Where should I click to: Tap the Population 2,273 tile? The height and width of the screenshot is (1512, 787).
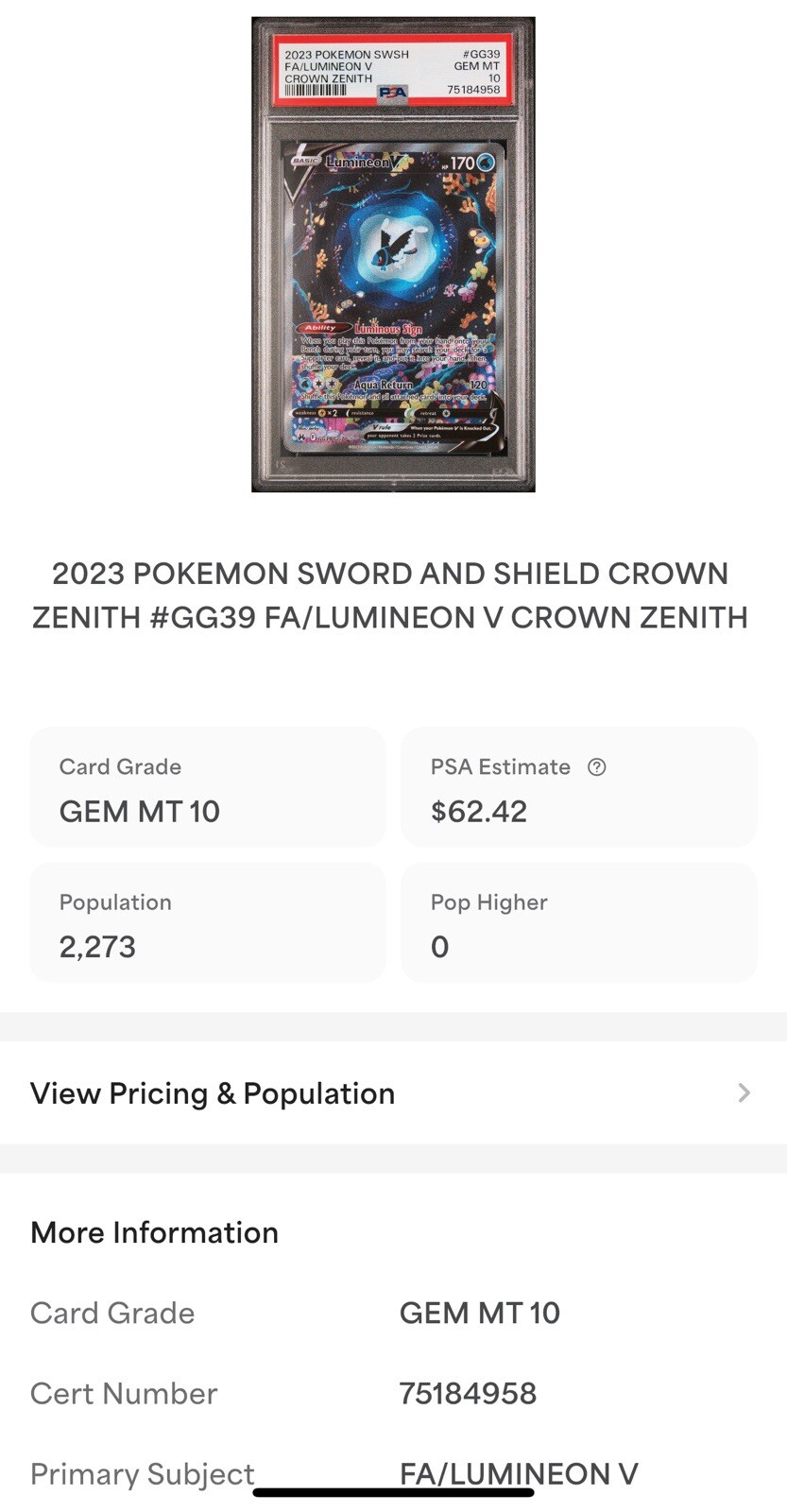point(208,923)
